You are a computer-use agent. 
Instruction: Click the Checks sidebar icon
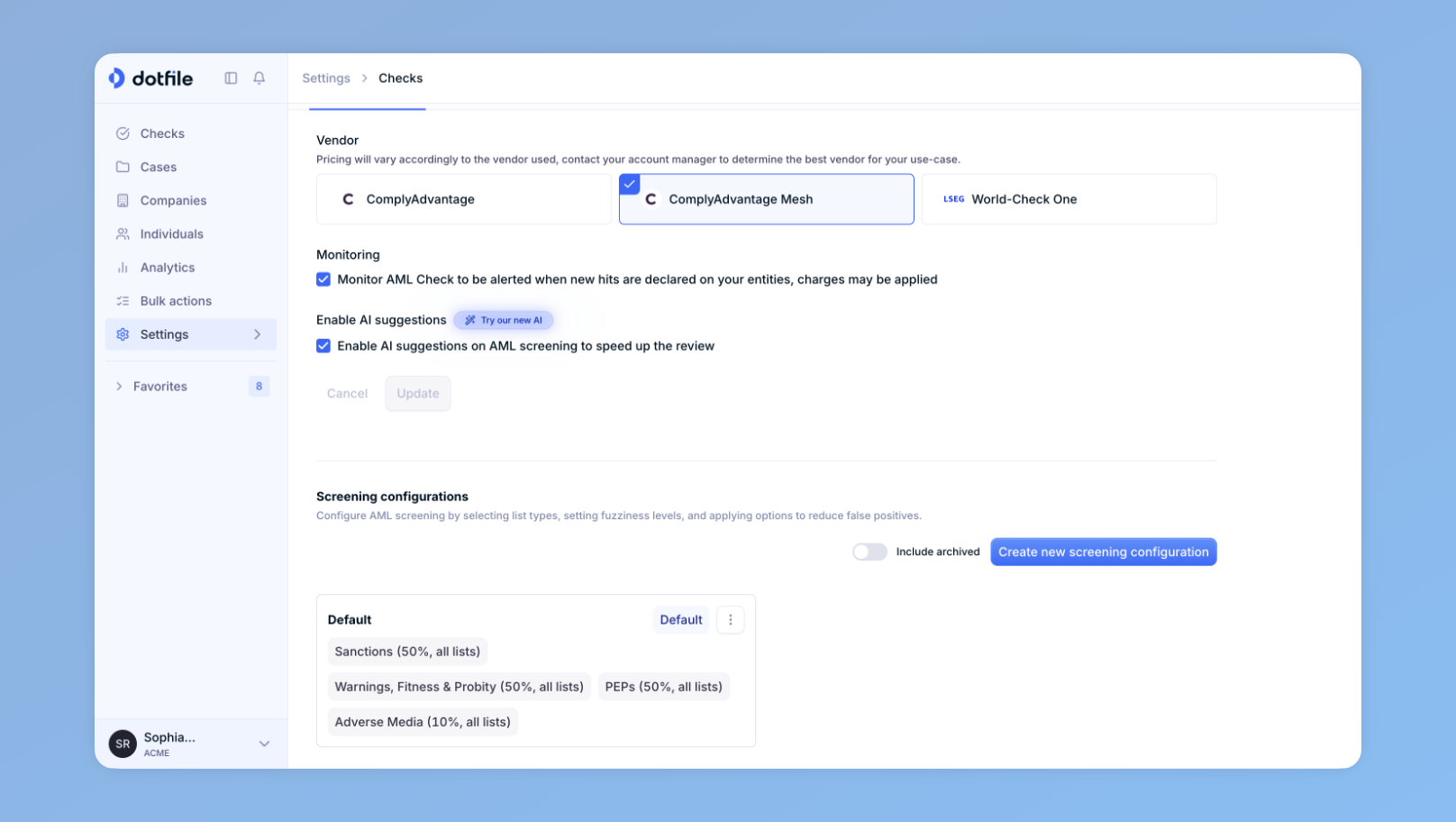pyautogui.click(x=123, y=133)
